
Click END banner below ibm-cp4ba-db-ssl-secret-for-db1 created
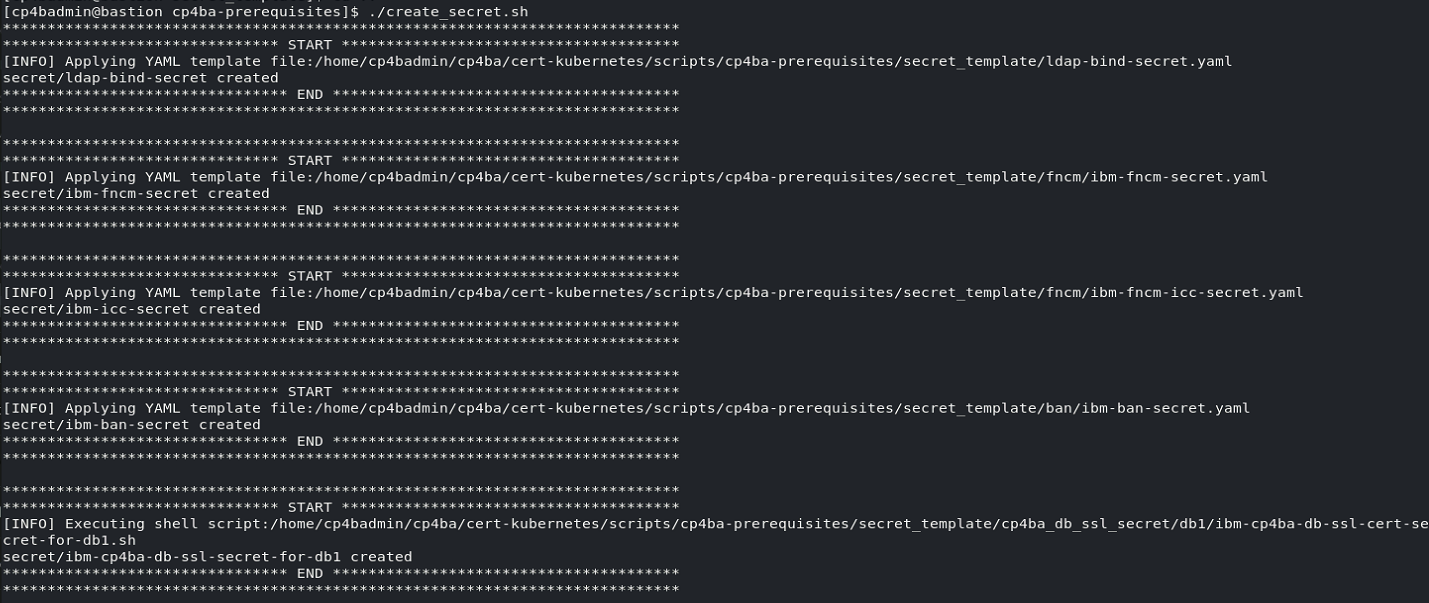[x=310, y=573]
